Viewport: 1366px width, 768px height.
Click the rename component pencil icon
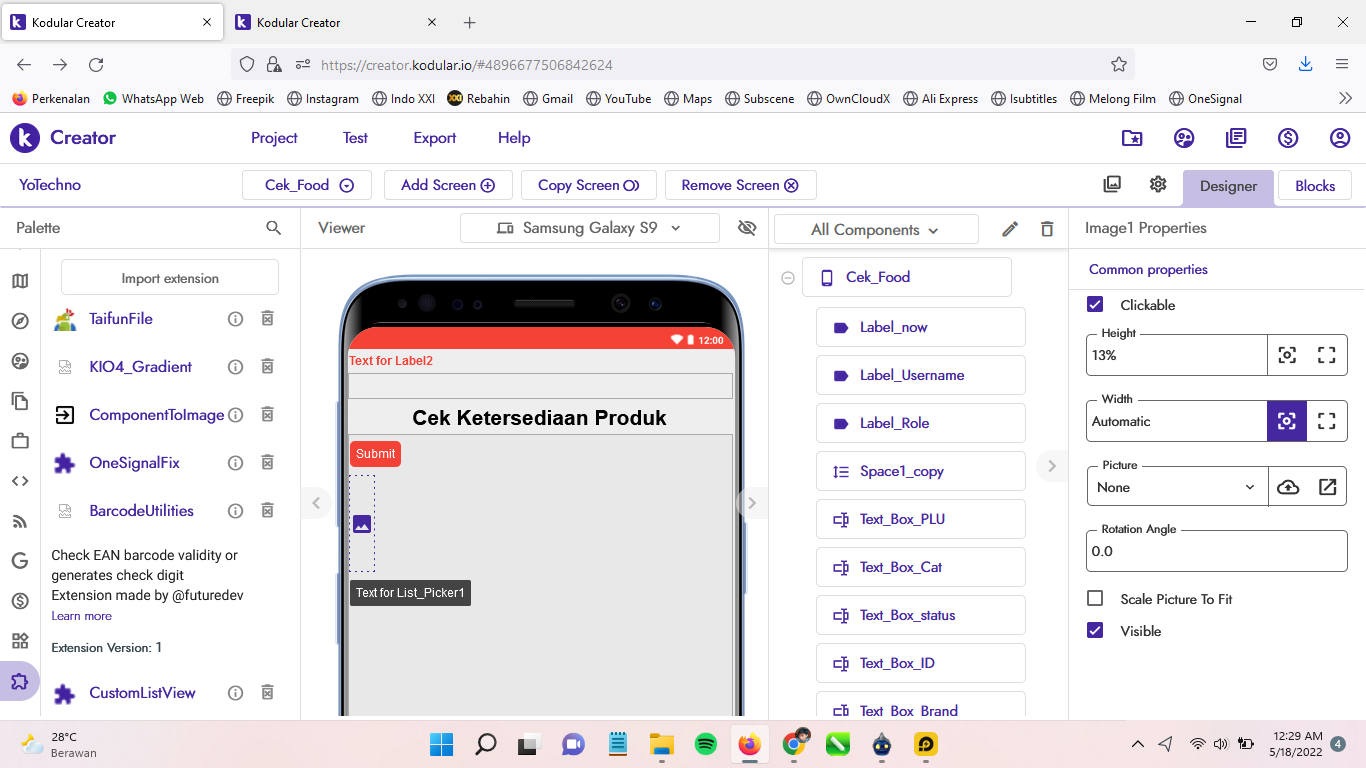click(1010, 229)
